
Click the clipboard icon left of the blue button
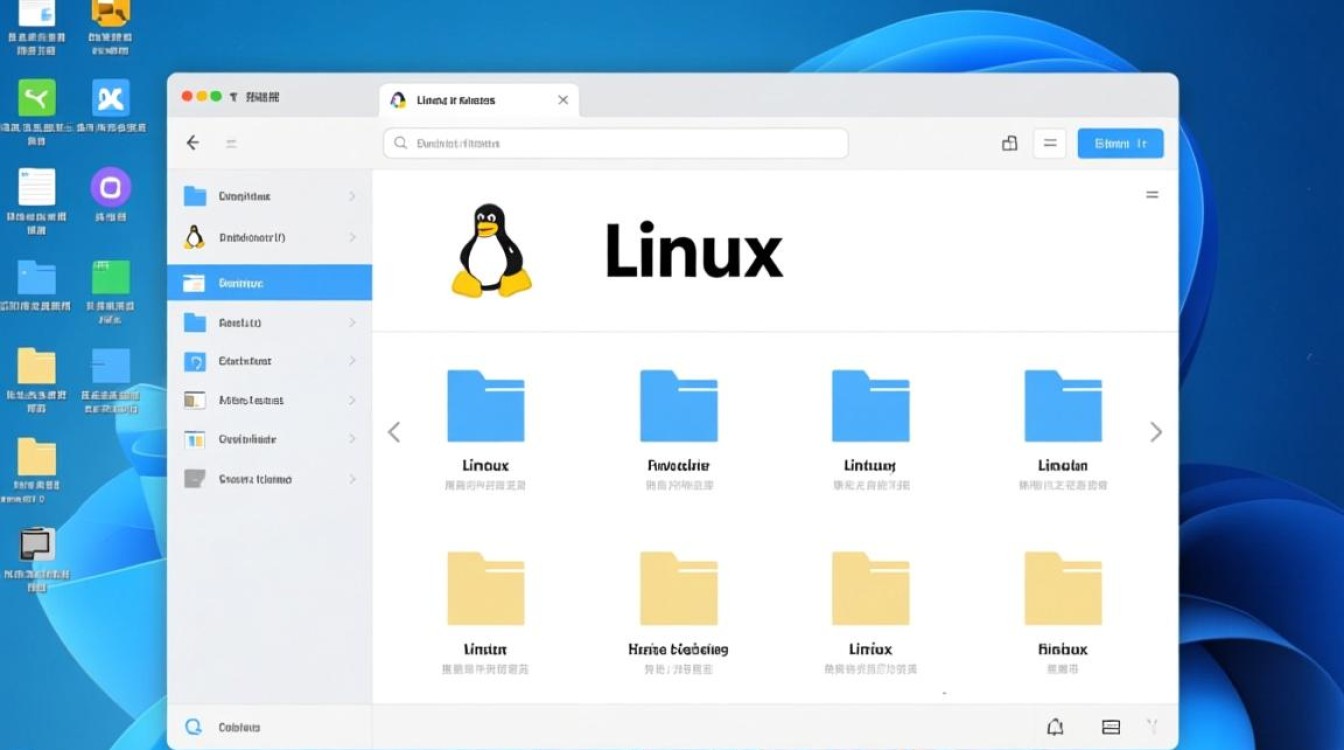[x=1009, y=143]
